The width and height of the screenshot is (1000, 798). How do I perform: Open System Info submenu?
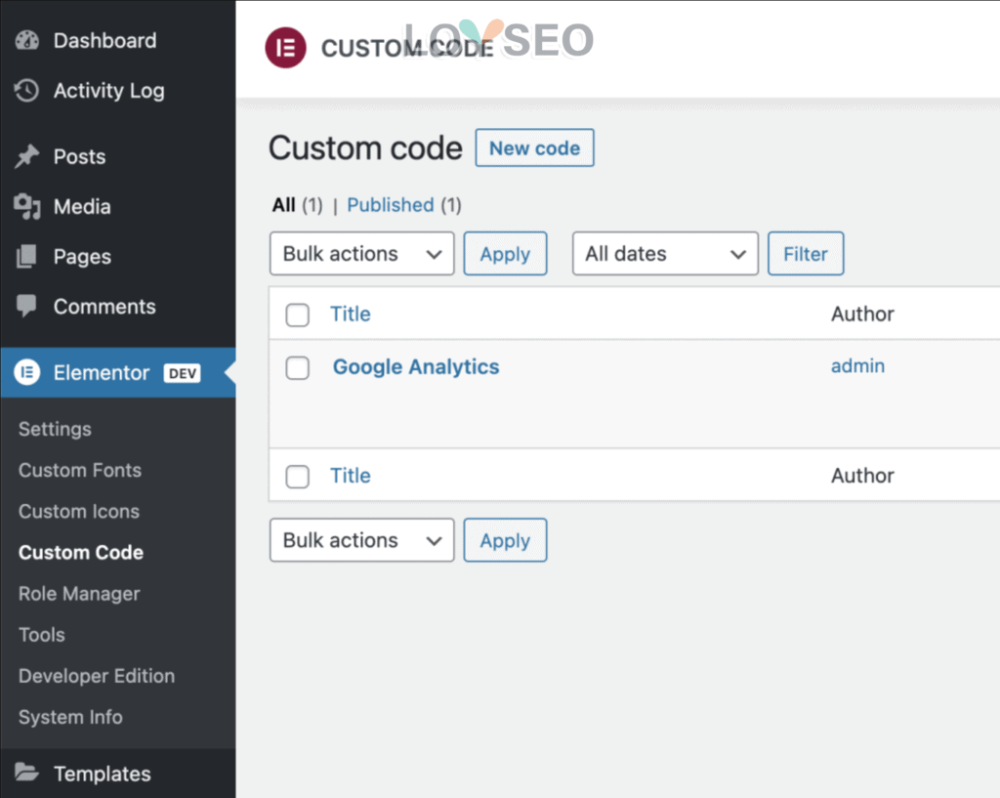70,717
